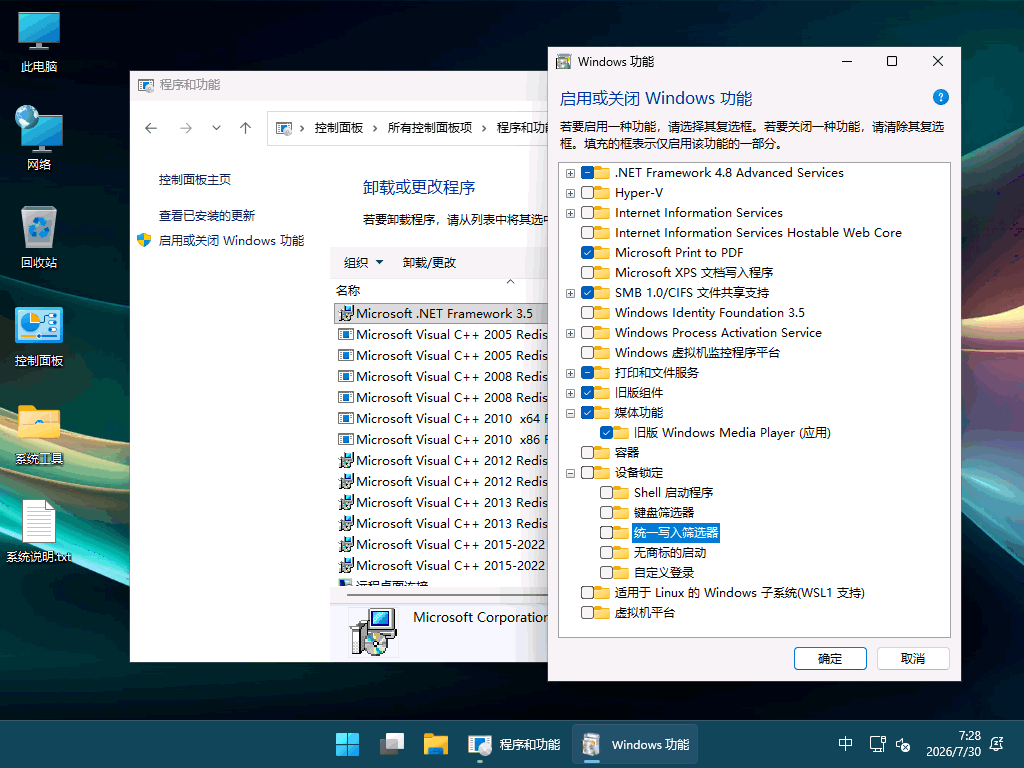
Task: Click the control panel icon in address bar
Action: (284, 128)
